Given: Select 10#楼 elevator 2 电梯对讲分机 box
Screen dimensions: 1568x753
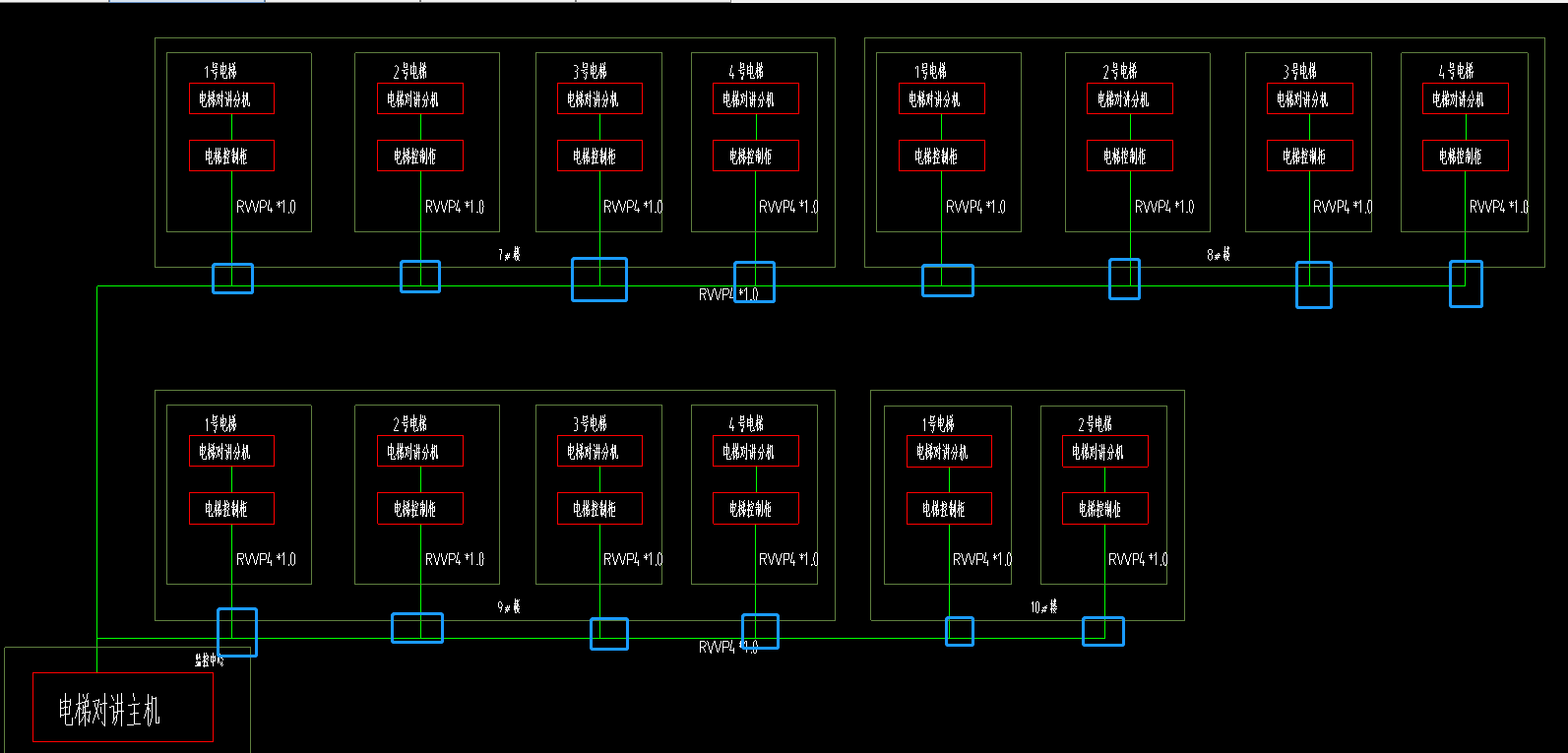Looking at the screenshot, I should pos(1105,451).
